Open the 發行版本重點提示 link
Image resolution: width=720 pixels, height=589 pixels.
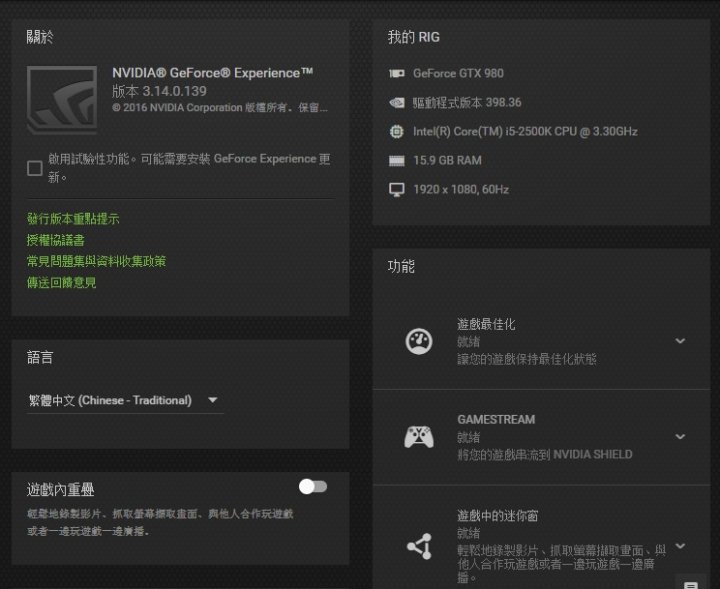point(73,219)
